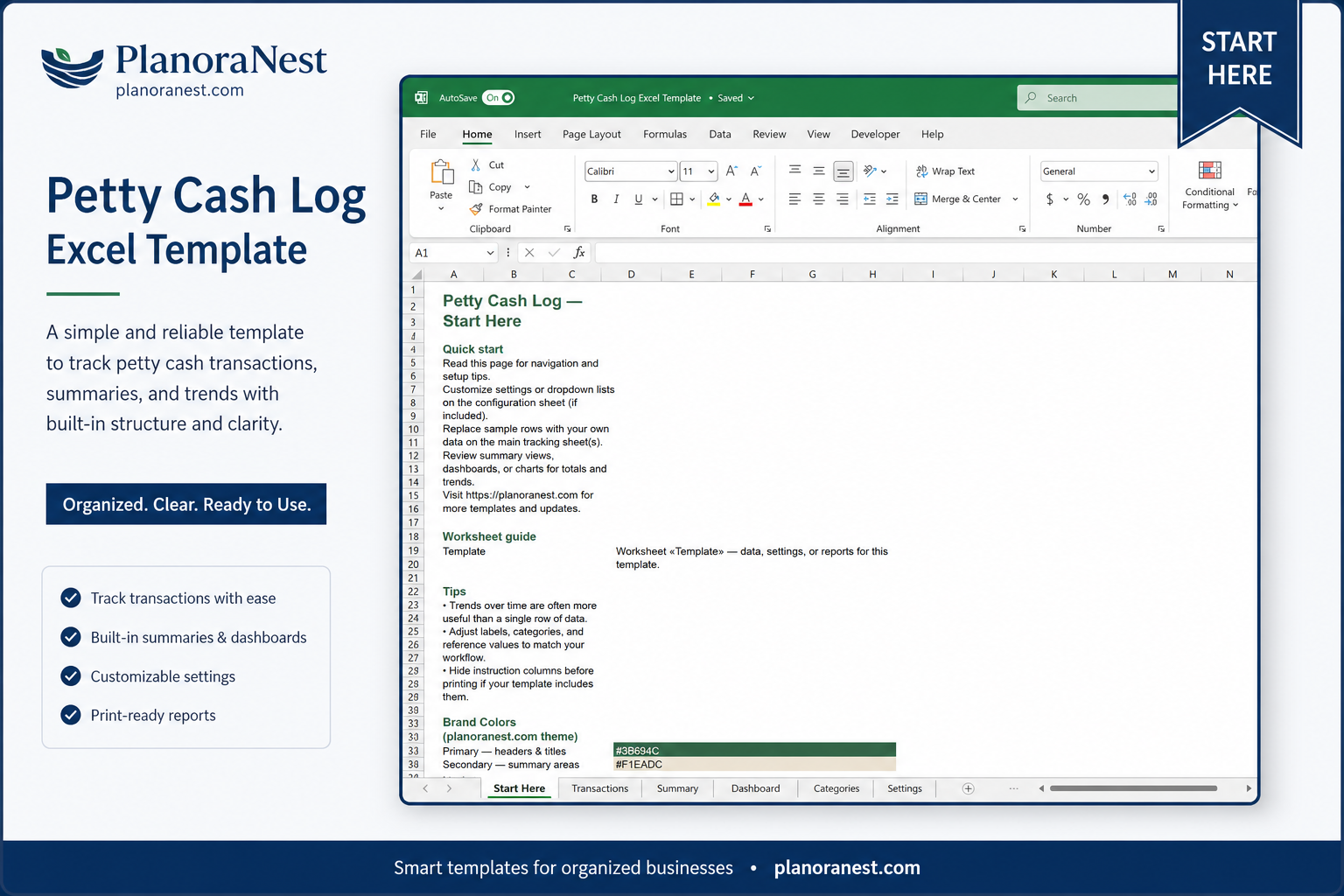
Task: Decrease font size with smaller A
Action: [x=755, y=171]
